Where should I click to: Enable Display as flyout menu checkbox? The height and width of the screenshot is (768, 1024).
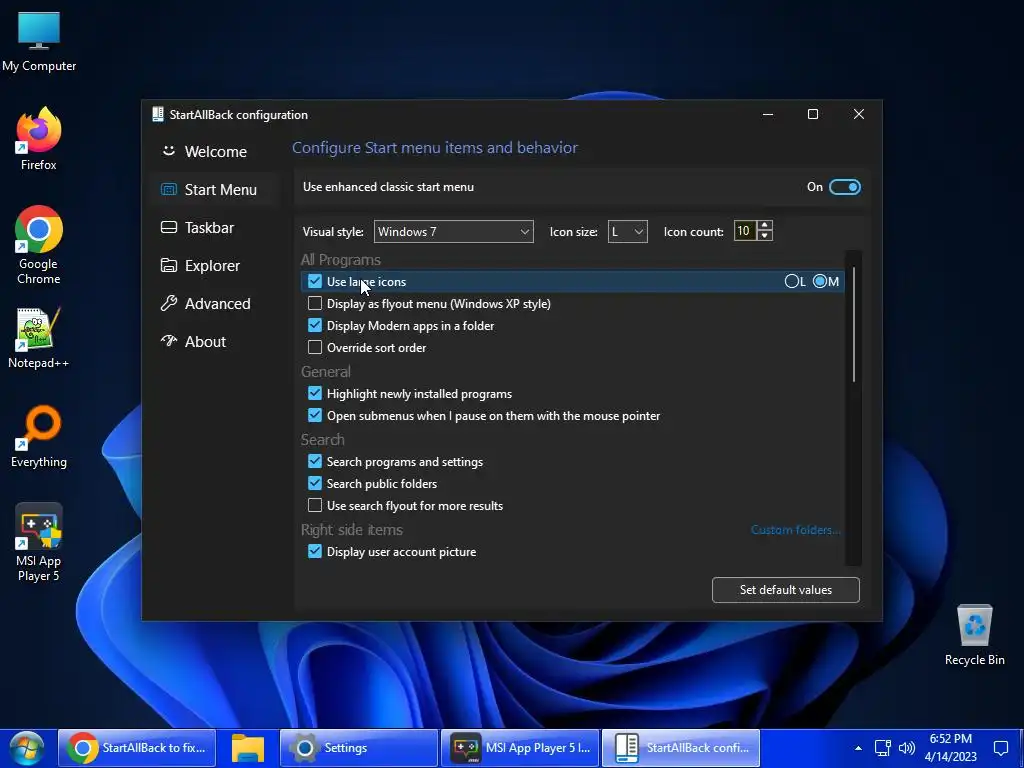(315, 304)
